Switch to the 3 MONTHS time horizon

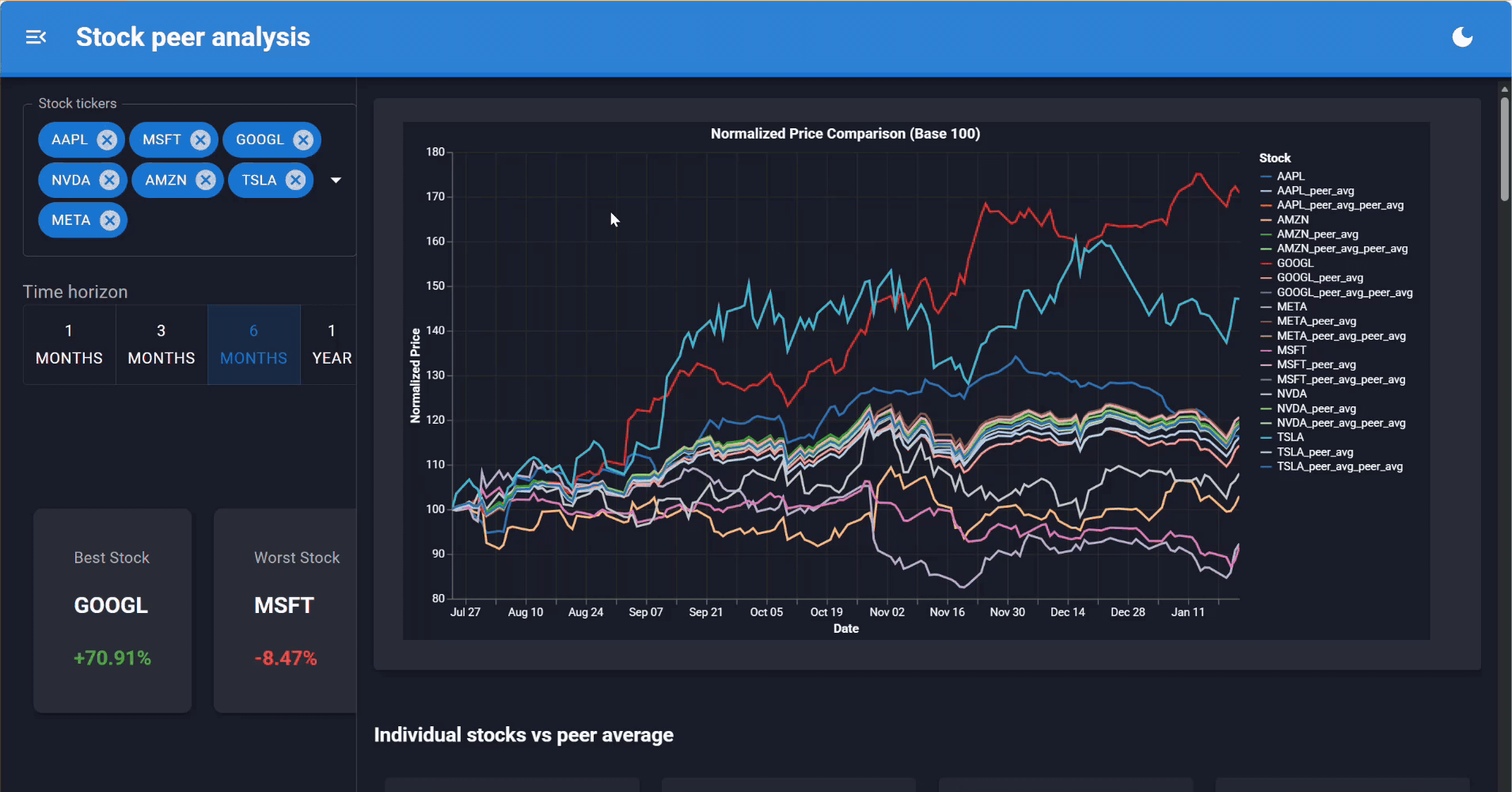point(160,344)
